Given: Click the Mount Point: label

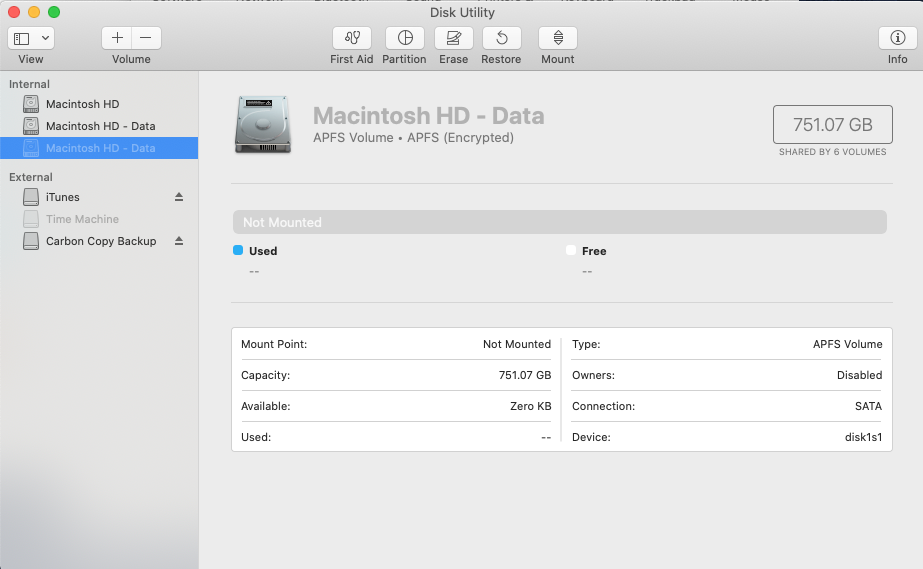Looking at the screenshot, I should click(274, 344).
